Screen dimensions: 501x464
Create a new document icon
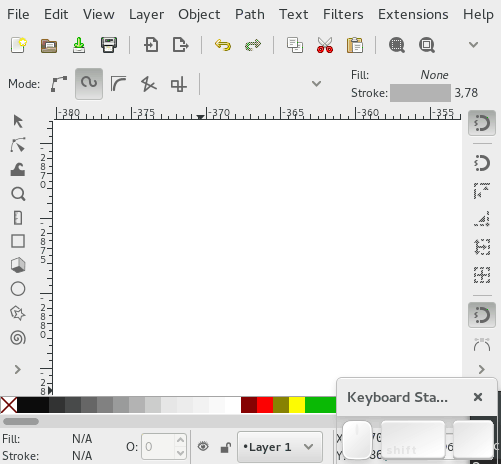(x=19, y=45)
